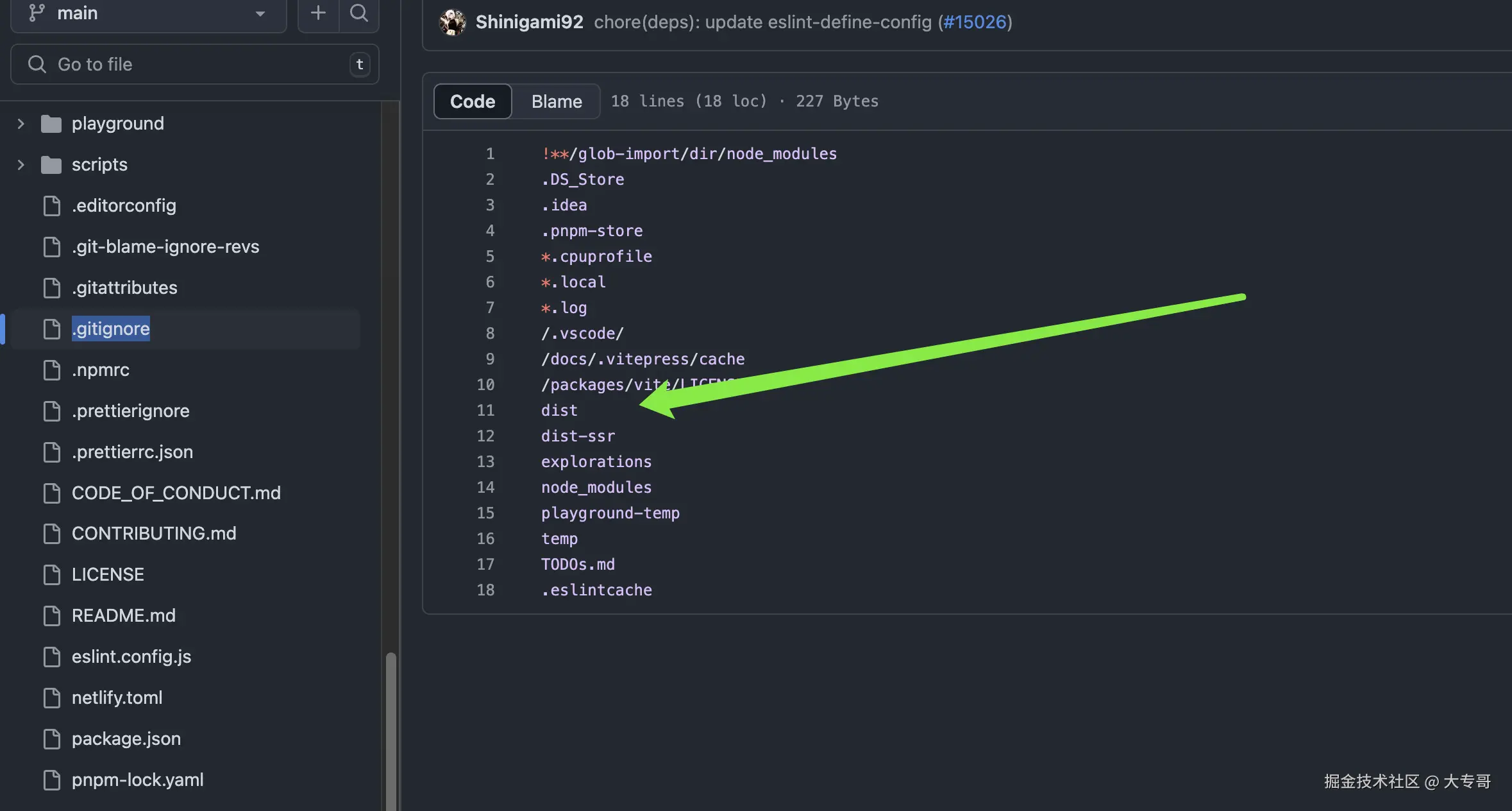Switch to the Code tab
Screen dimensions: 1512x811
pos(473,101)
